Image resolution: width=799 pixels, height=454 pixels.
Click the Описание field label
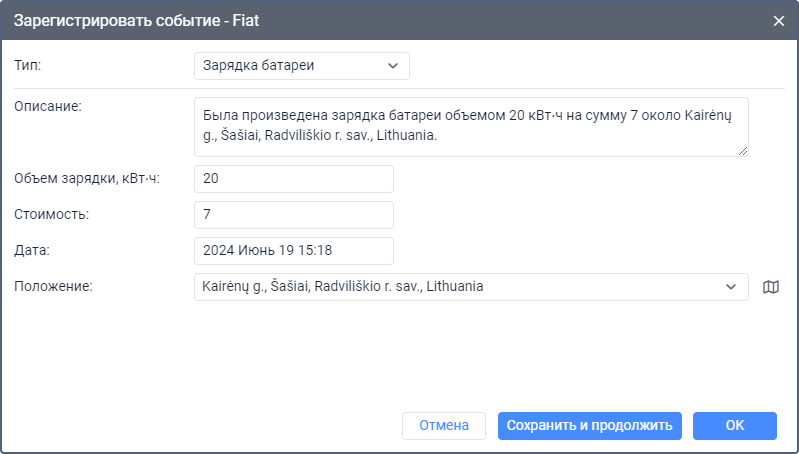point(47,107)
